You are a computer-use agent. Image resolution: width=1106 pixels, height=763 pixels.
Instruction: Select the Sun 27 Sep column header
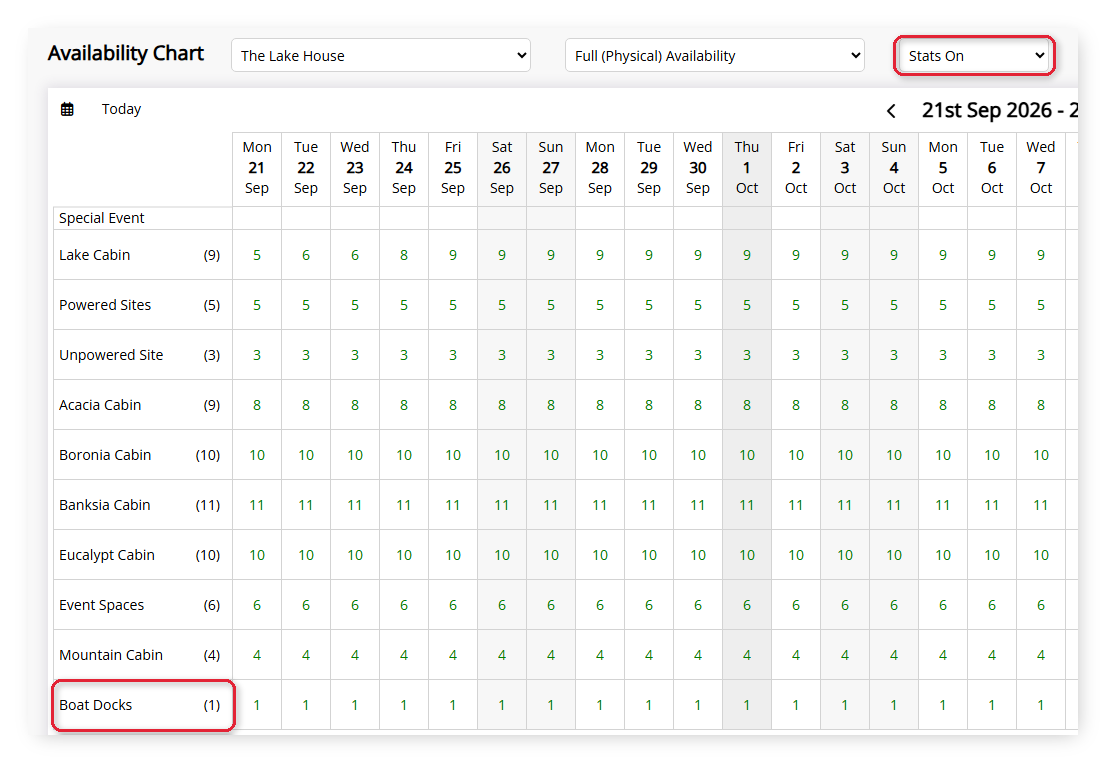tap(551, 168)
